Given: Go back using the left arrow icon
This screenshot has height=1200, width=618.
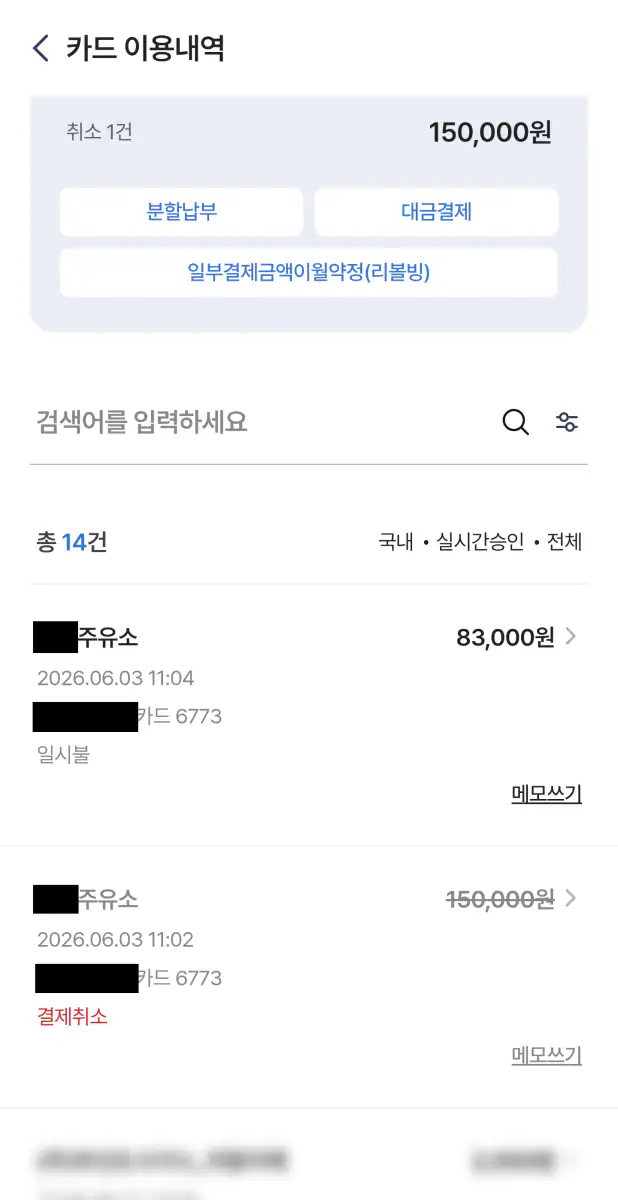Looking at the screenshot, I should pyautogui.click(x=41, y=48).
